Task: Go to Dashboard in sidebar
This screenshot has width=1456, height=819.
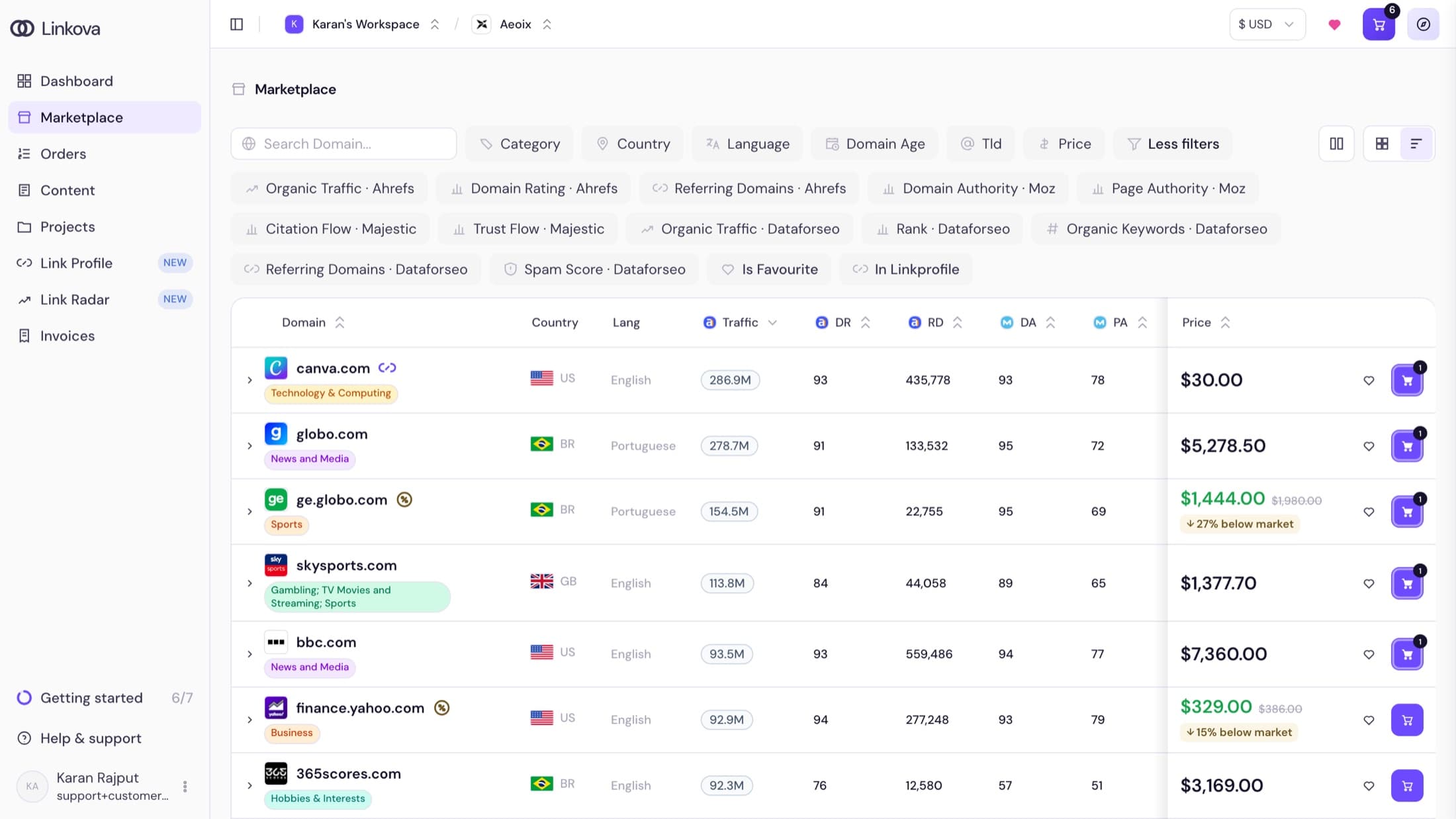Action: coord(105,81)
